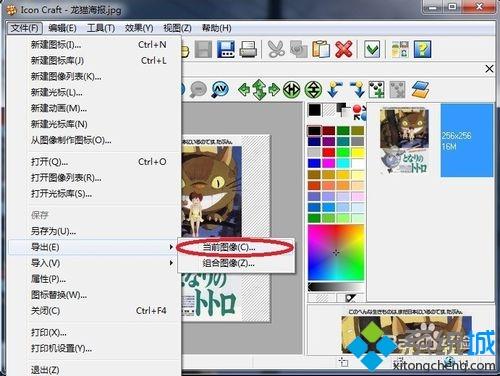Viewport: 500px width, 376px height.
Task: Open the 文件(F) menu
Action: pyautogui.click(x=24, y=28)
